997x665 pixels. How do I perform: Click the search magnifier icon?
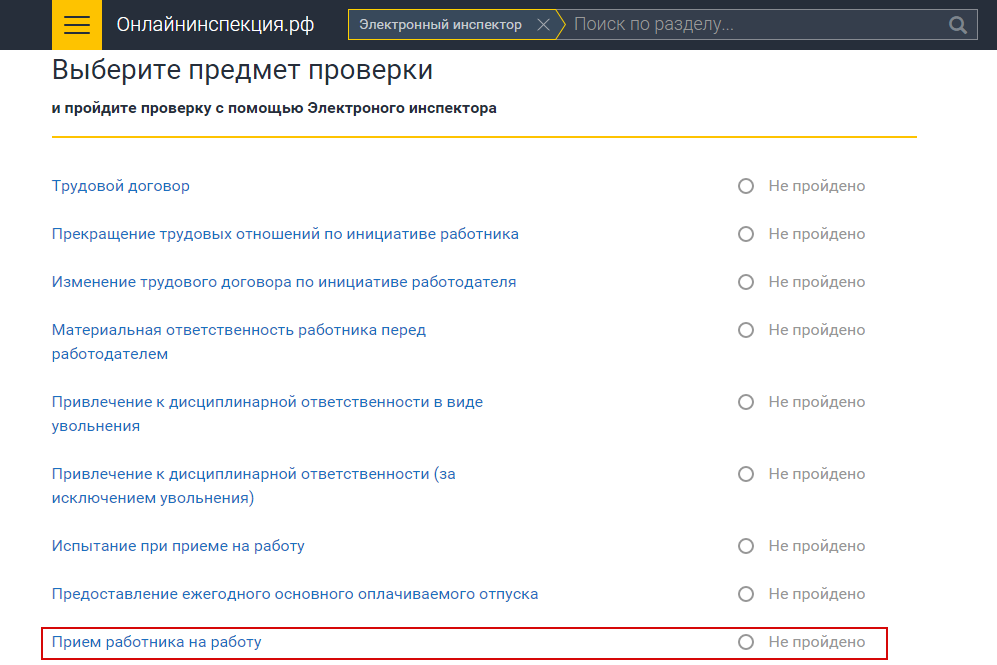point(957,24)
